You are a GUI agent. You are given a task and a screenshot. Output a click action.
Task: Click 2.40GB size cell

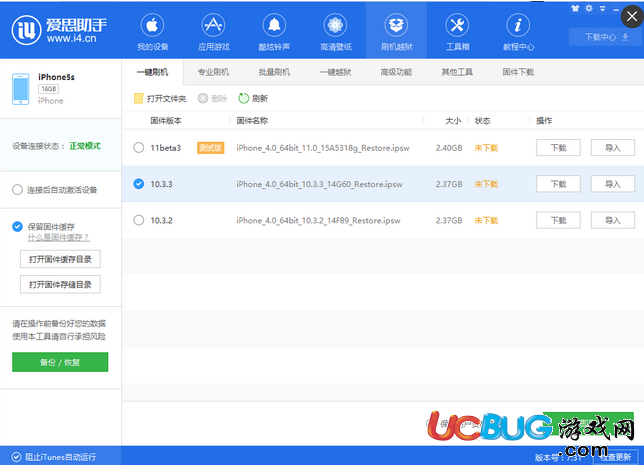[x=449, y=148]
